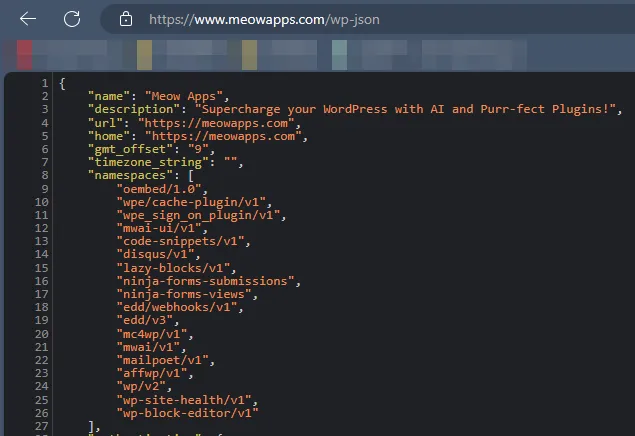Viewport: 635px width, 436px height.
Task: Select the "timezone_string" line
Action: 165,162
